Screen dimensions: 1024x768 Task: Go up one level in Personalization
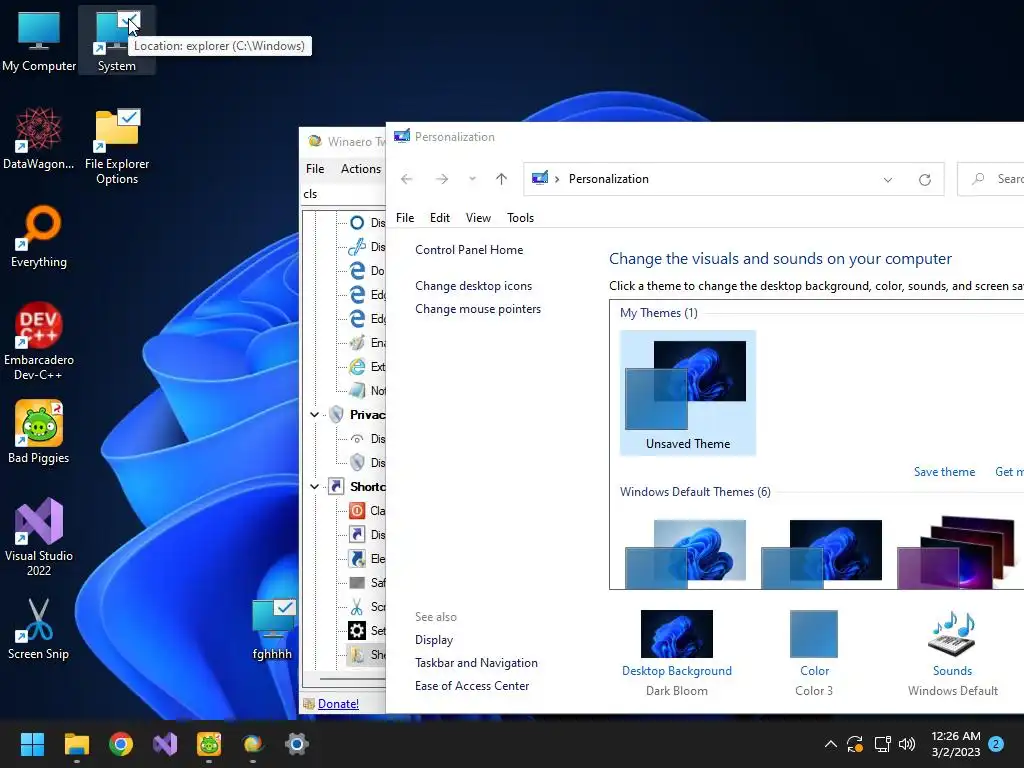(x=501, y=179)
